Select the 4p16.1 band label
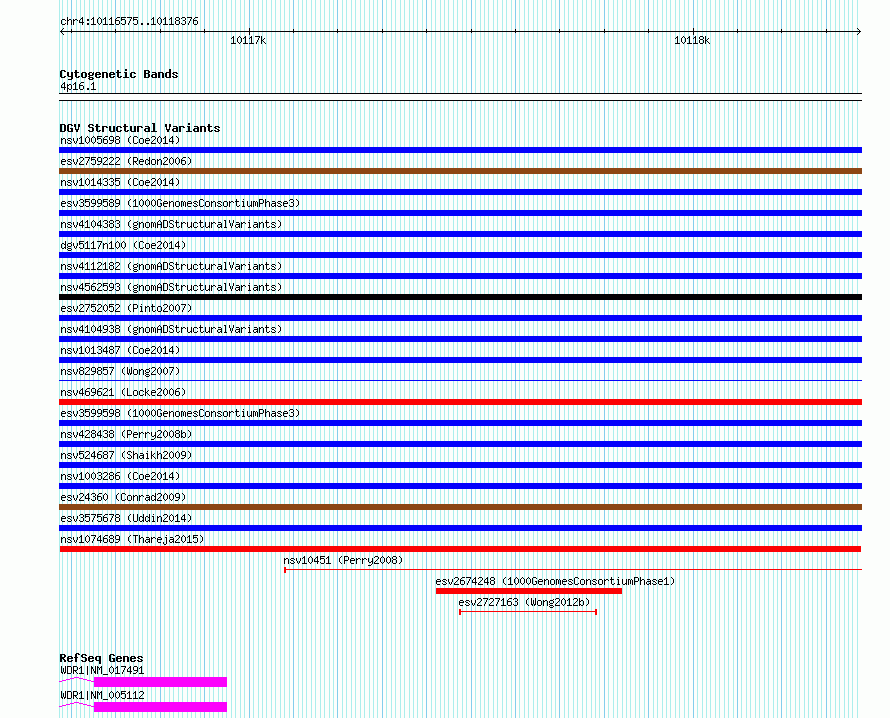890x718 pixels. coord(78,87)
